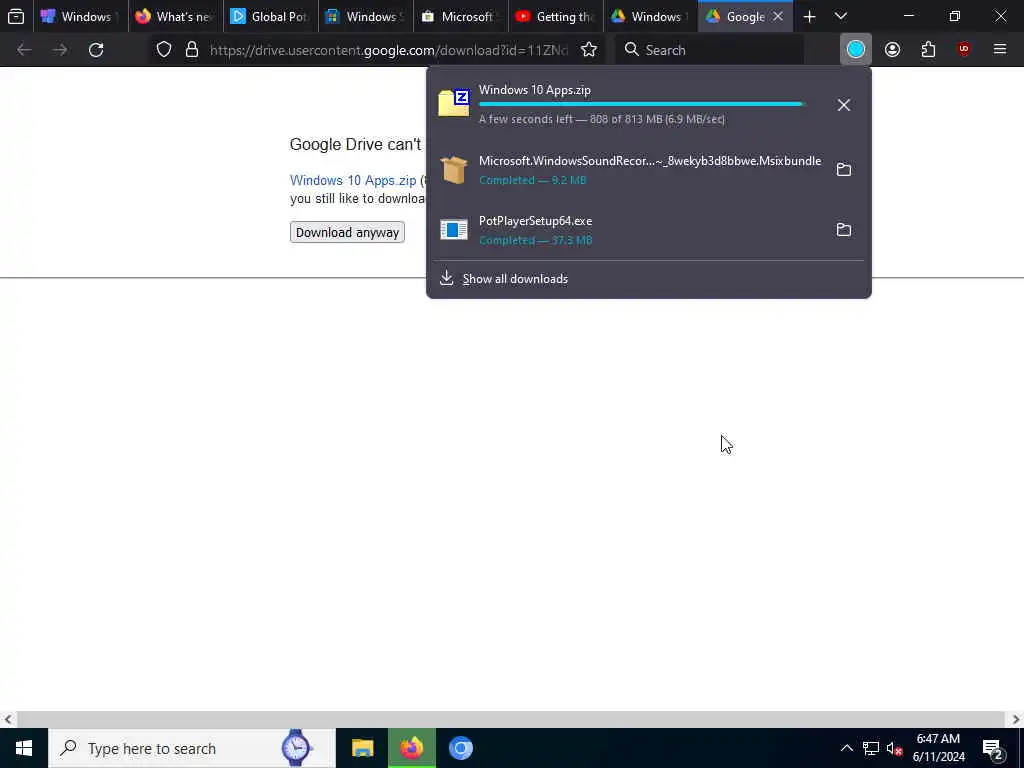Focus the Firefox Search box
Screen dimensions: 1024x768
(x=709, y=50)
